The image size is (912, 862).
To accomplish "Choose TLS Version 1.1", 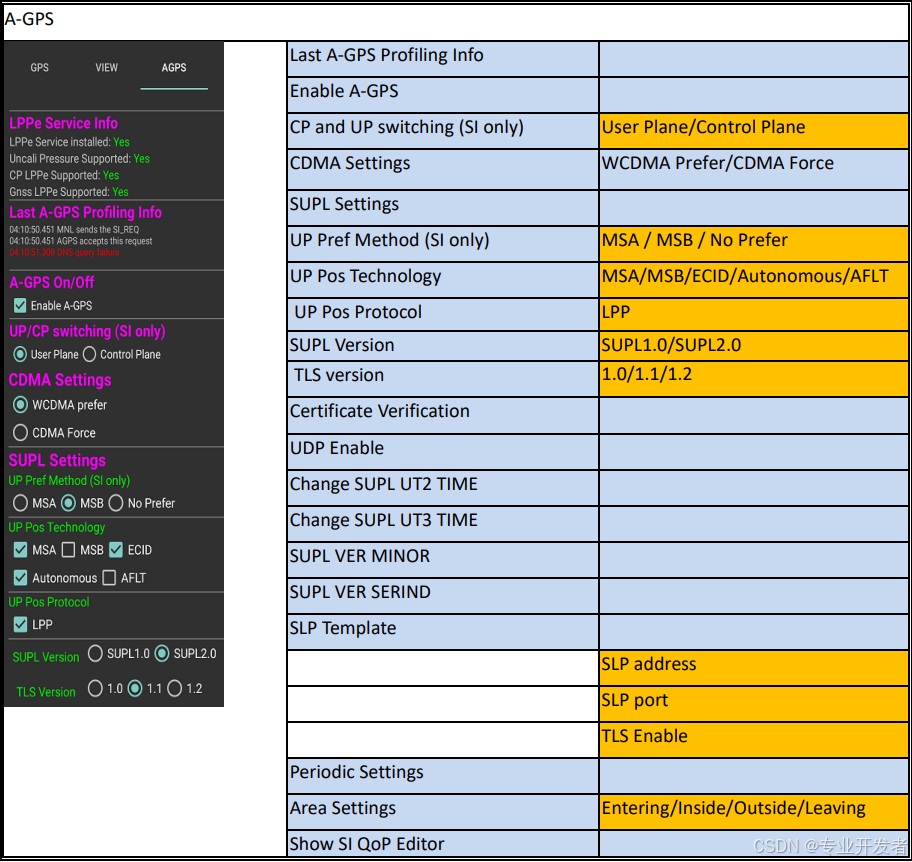I will tap(135, 689).
